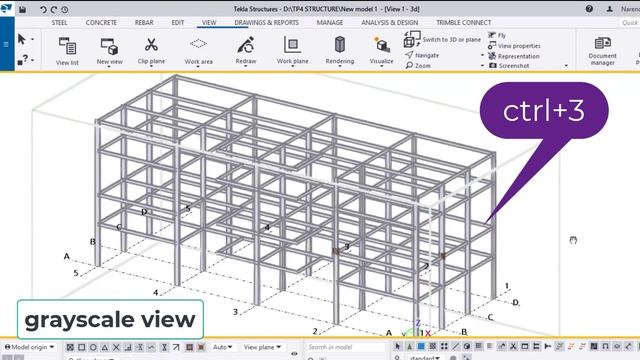Open the Model origin dropdown
This screenshot has height=360, width=640.
[29, 347]
